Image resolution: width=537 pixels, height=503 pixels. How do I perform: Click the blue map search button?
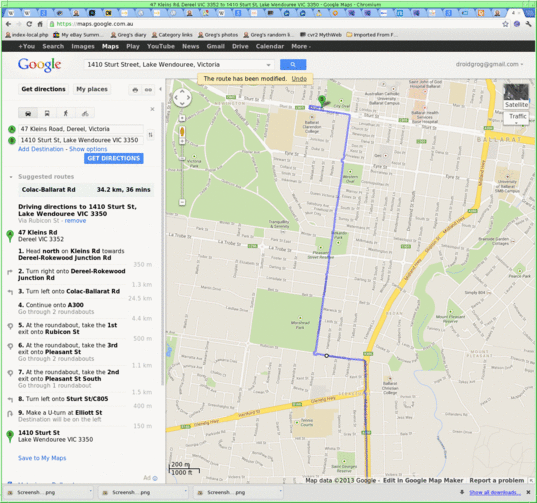293,64
